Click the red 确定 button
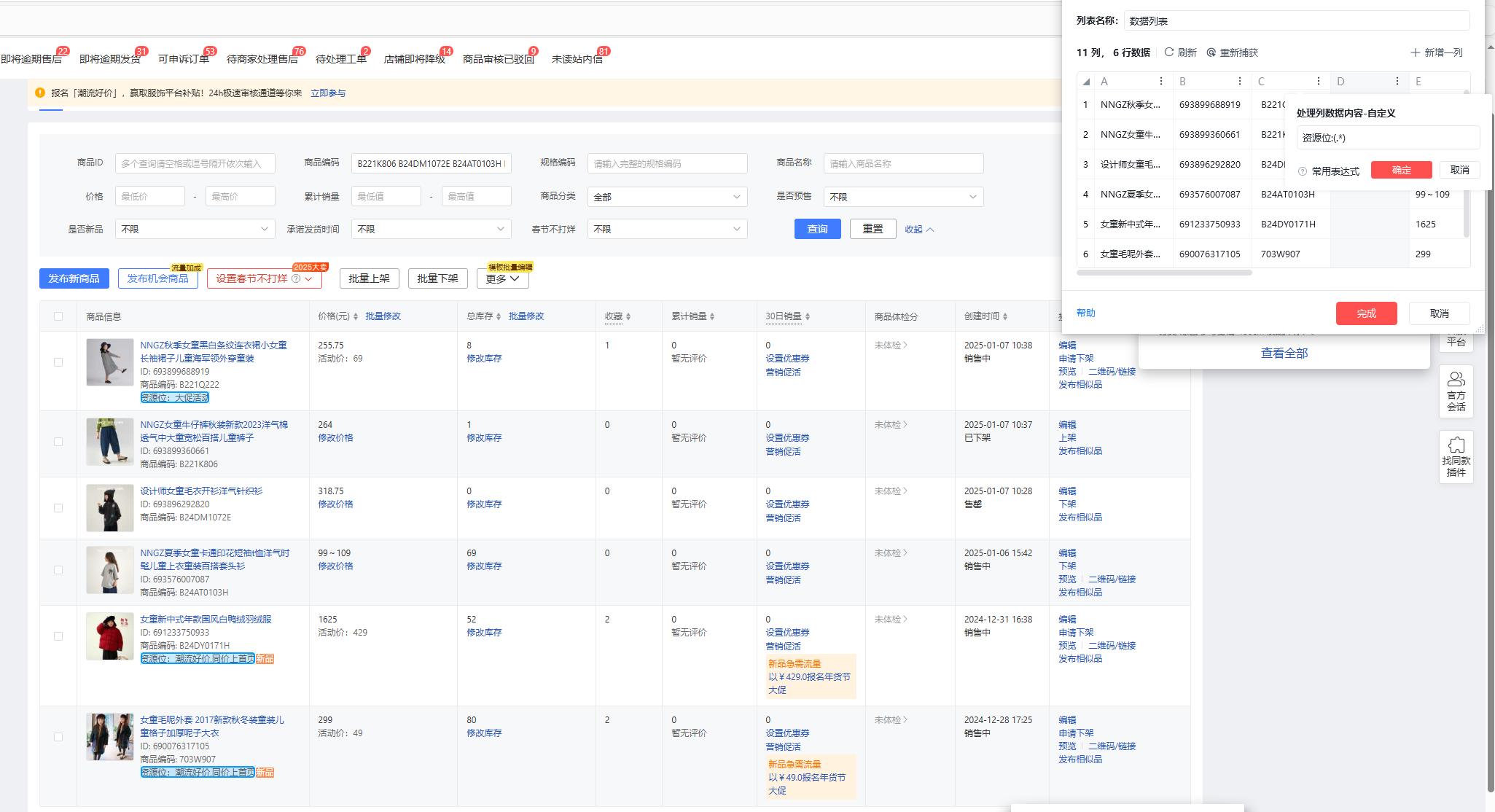This screenshot has height=812, width=1495. (x=1401, y=170)
